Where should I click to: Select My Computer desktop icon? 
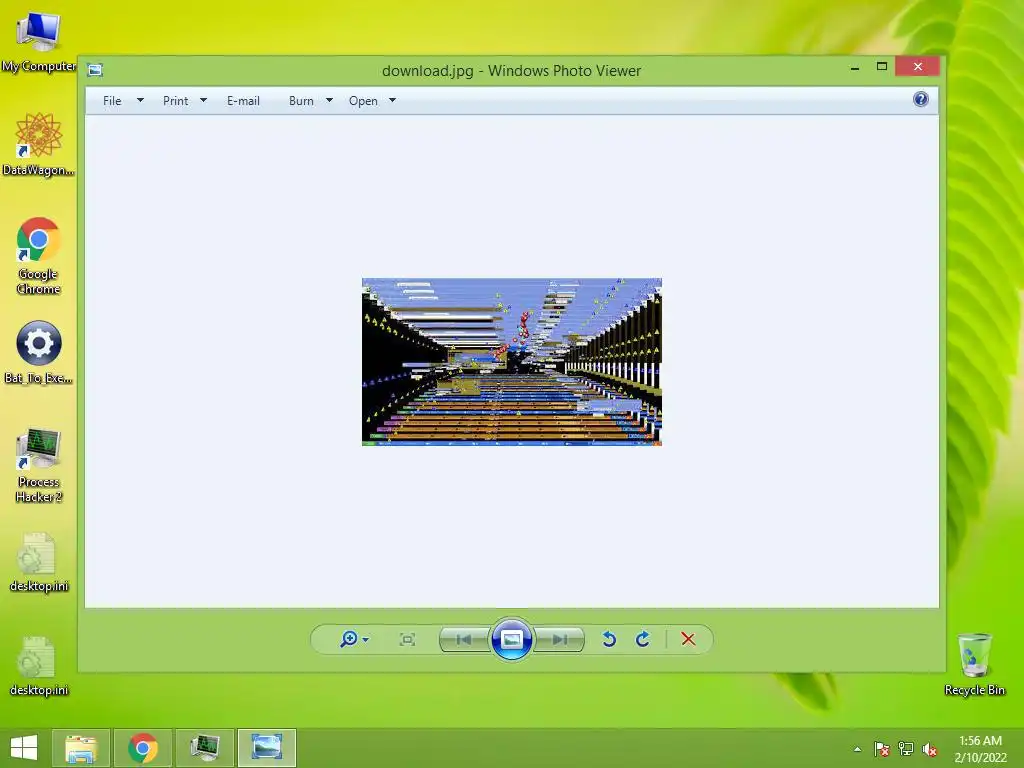(x=39, y=42)
